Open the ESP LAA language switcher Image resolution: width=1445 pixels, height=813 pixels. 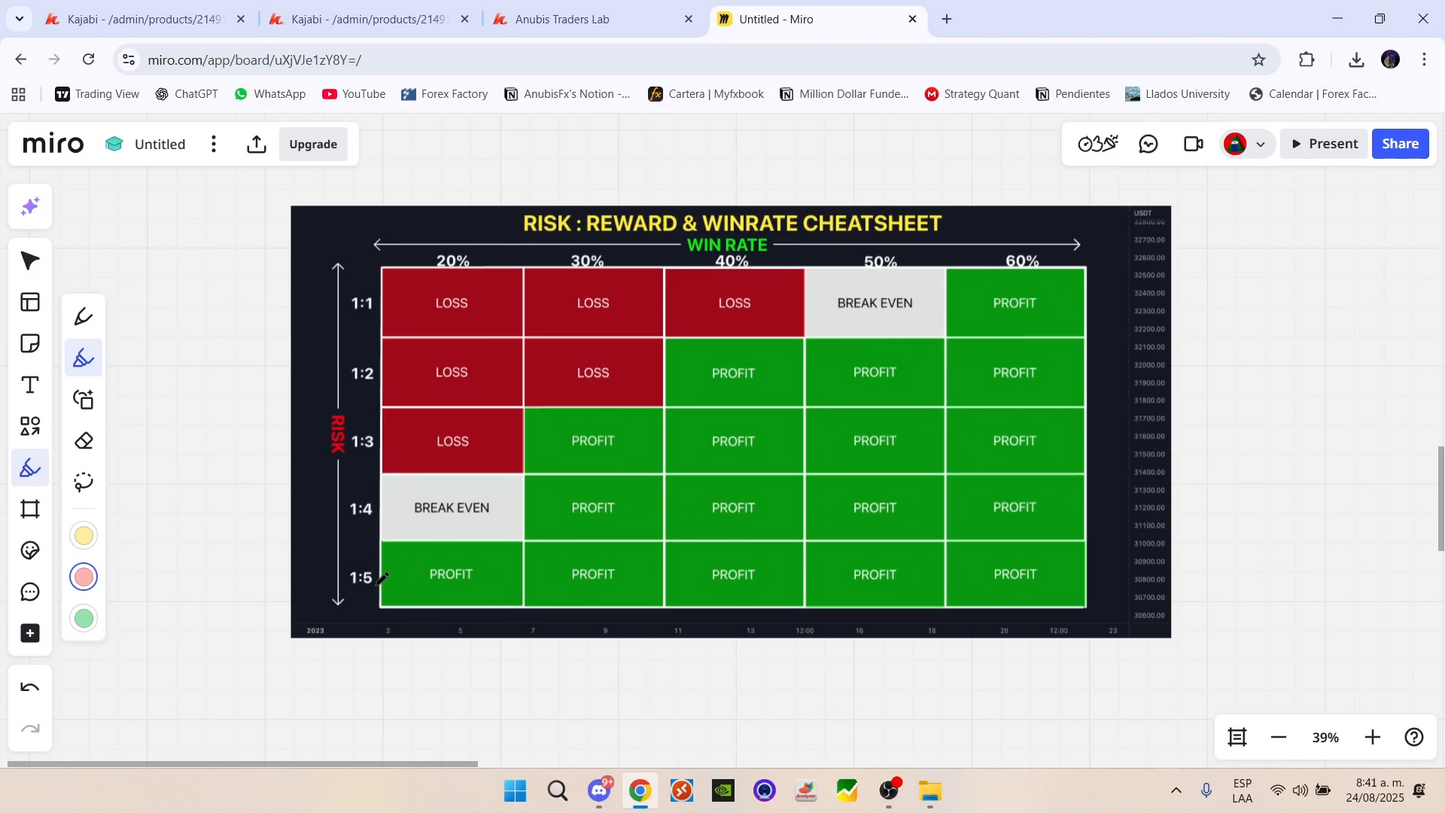coord(1242,791)
